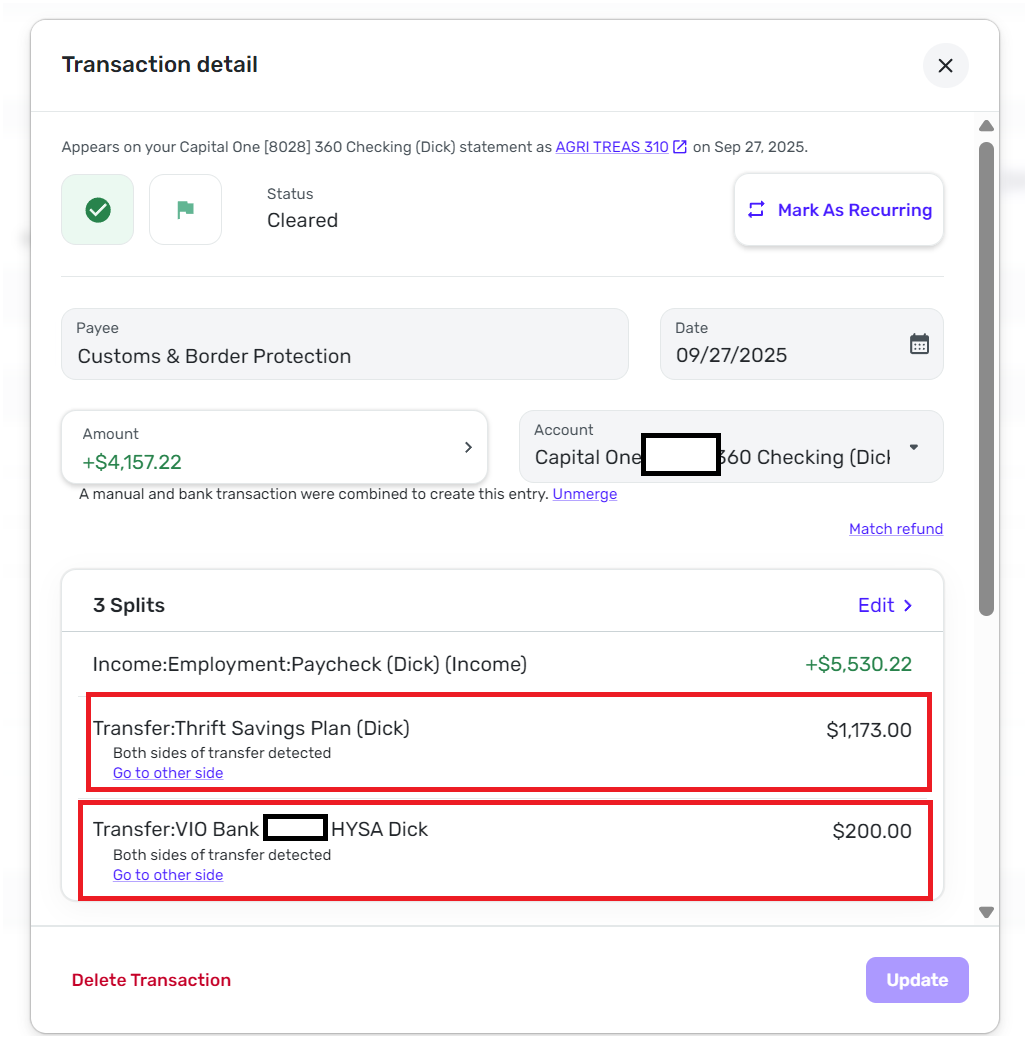Open the date picker calendar icon
1028x1039 pixels.
919,344
